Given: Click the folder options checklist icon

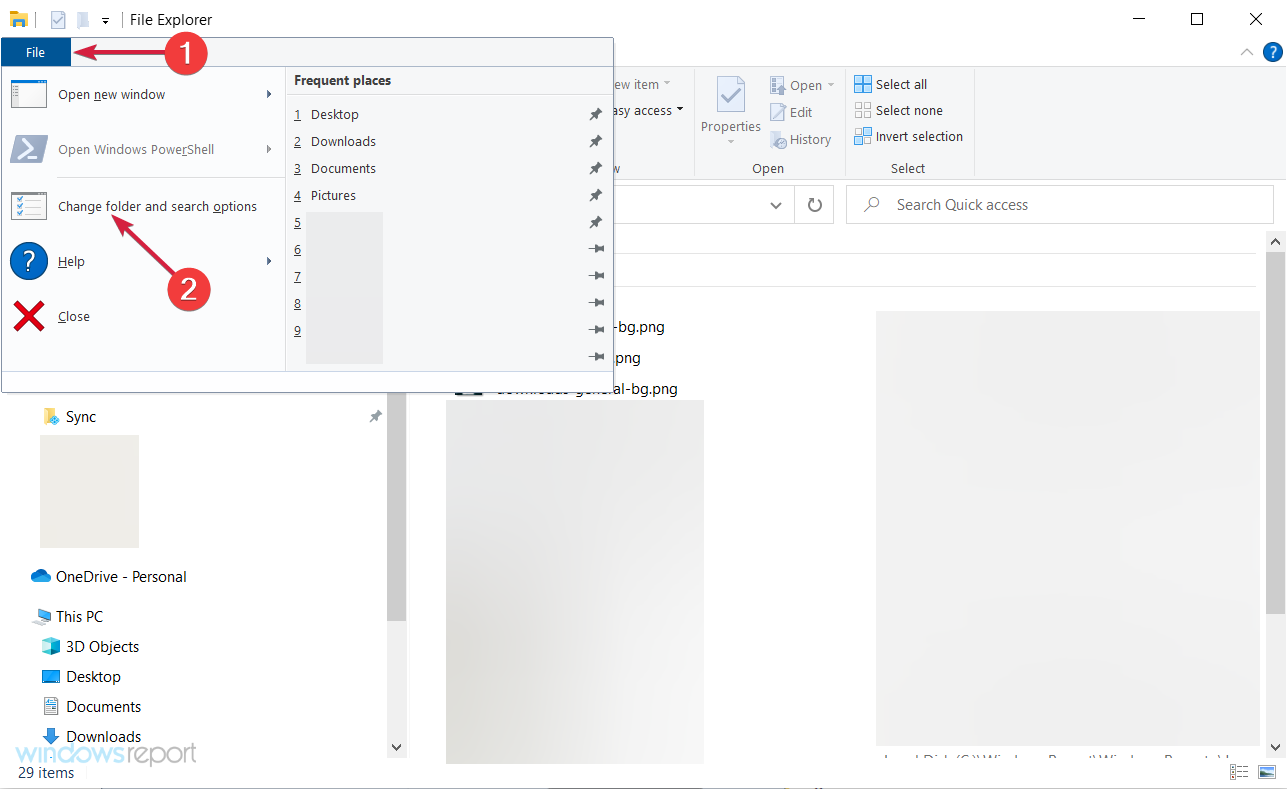Looking at the screenshot, I should [x=29, y=206].
